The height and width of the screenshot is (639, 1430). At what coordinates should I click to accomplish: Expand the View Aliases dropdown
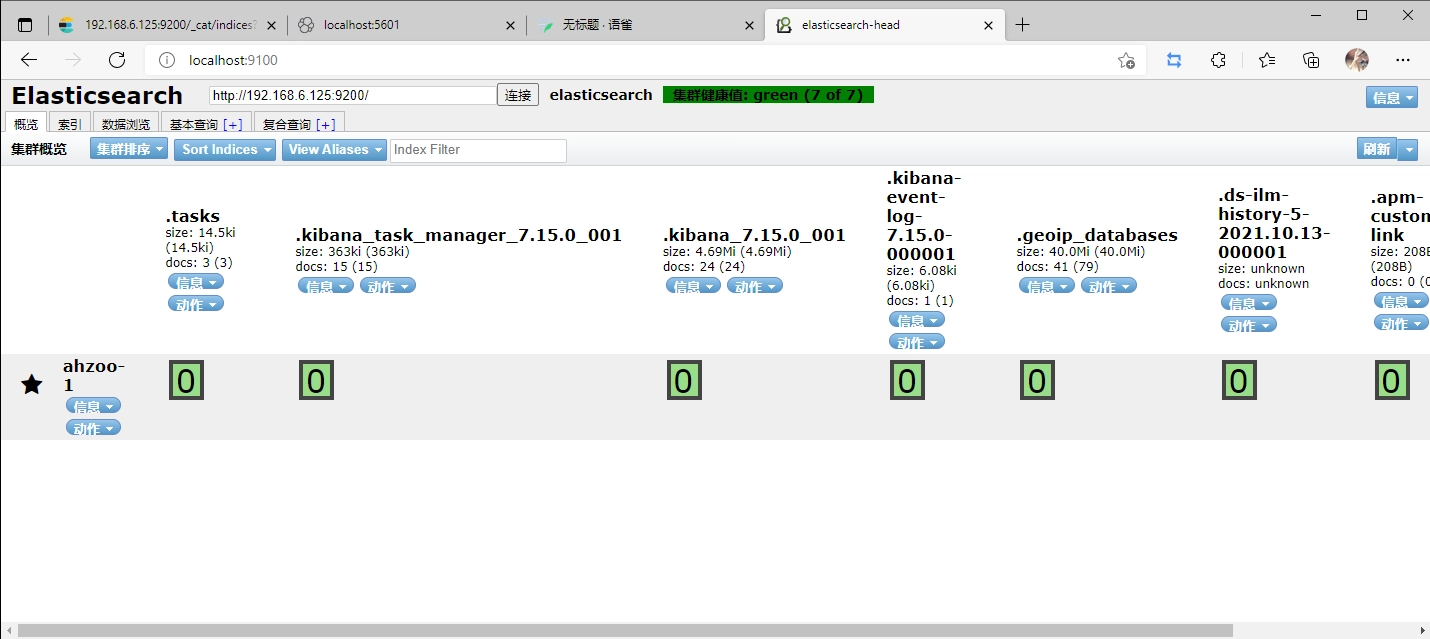[334, 150]
